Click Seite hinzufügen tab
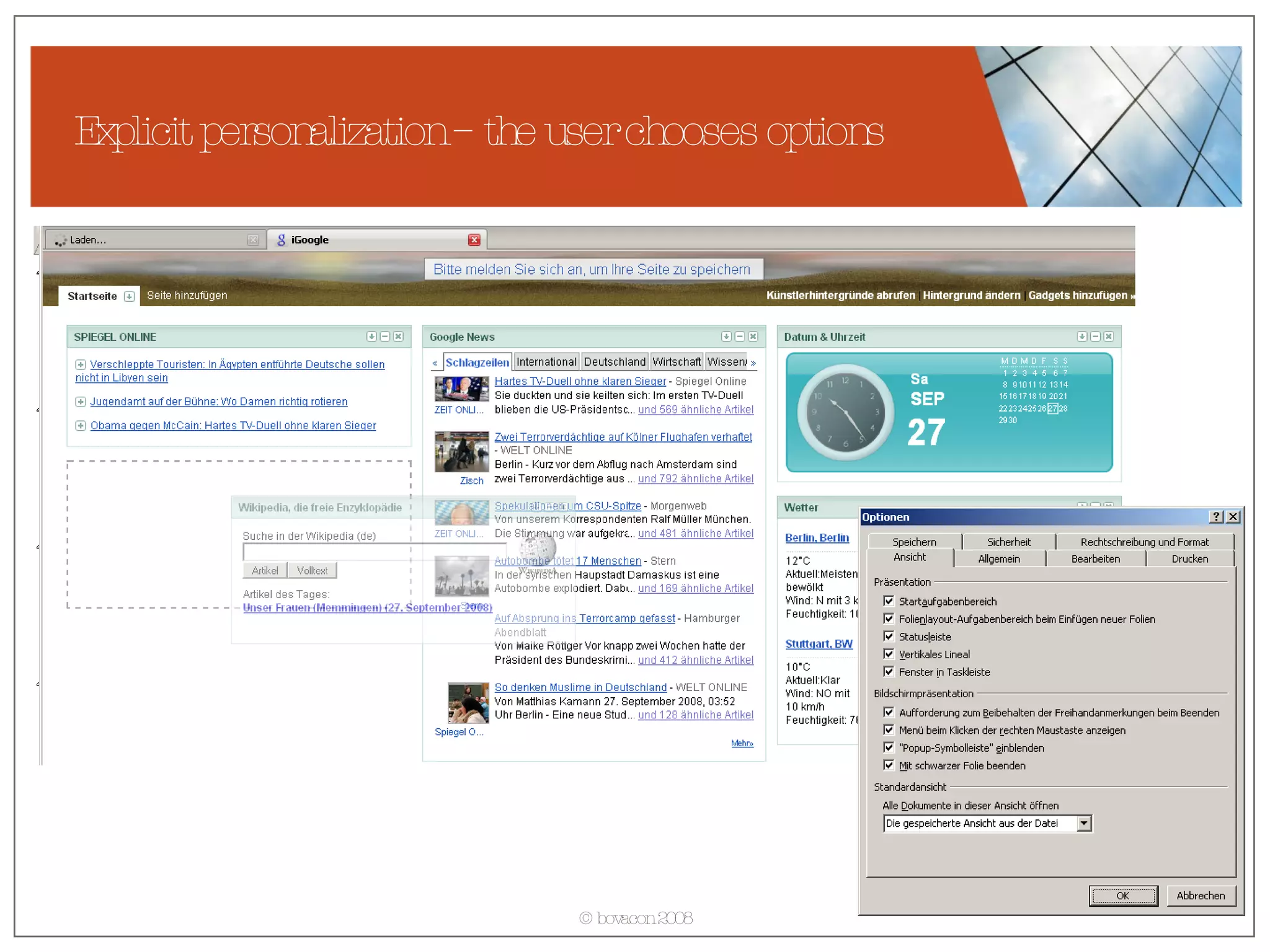This screenshot has width=1270, height=952. click(x=187, y=296)
